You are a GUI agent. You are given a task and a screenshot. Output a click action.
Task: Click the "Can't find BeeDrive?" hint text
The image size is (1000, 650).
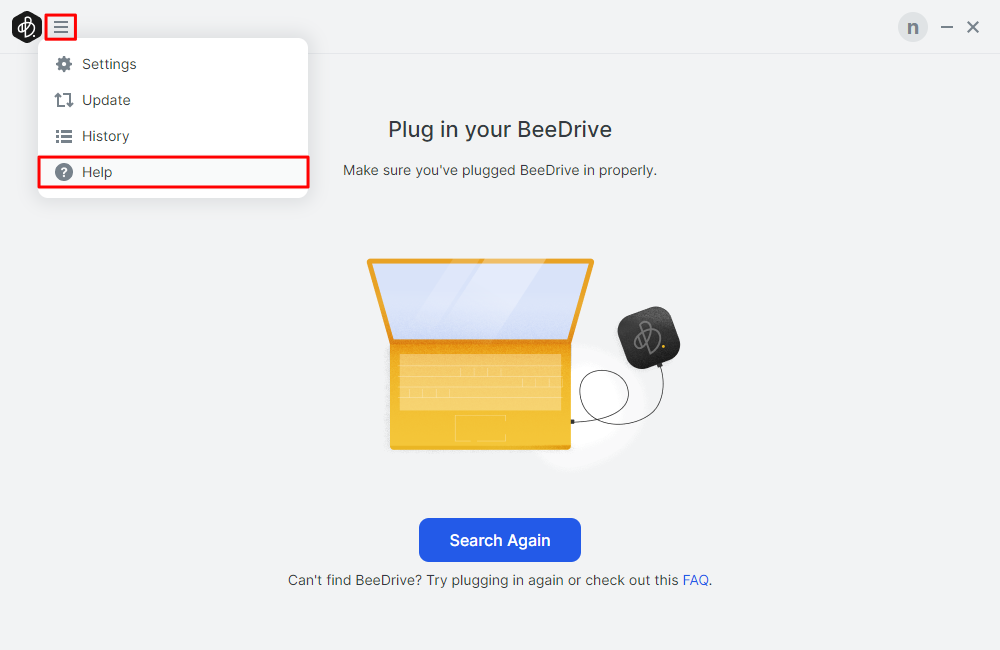[x=480, y=580]
